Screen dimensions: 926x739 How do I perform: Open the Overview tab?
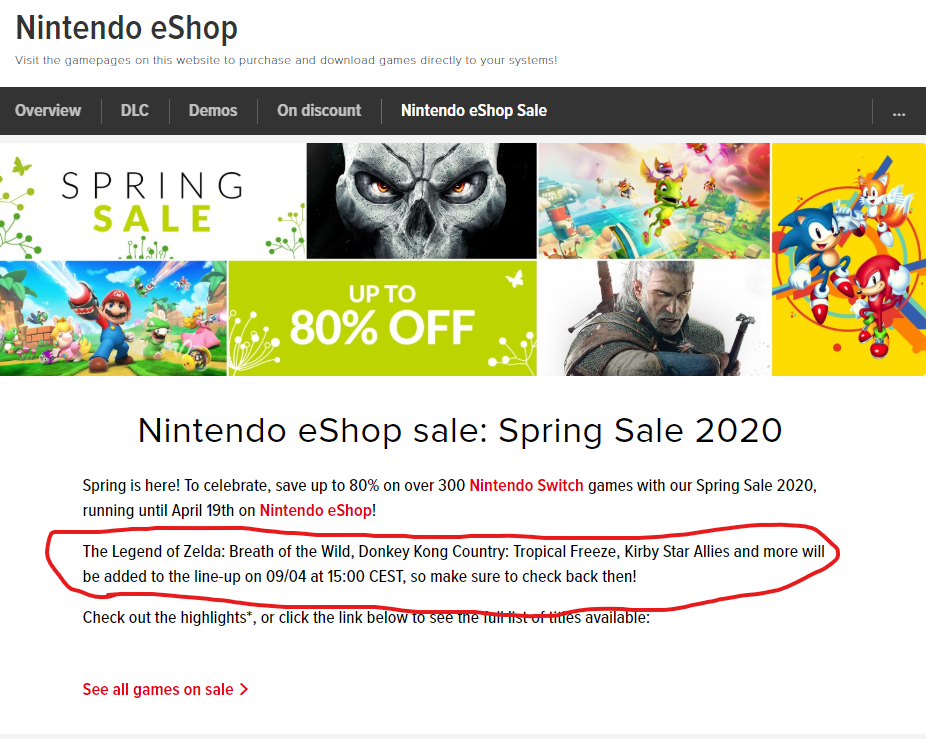point(48,111)
